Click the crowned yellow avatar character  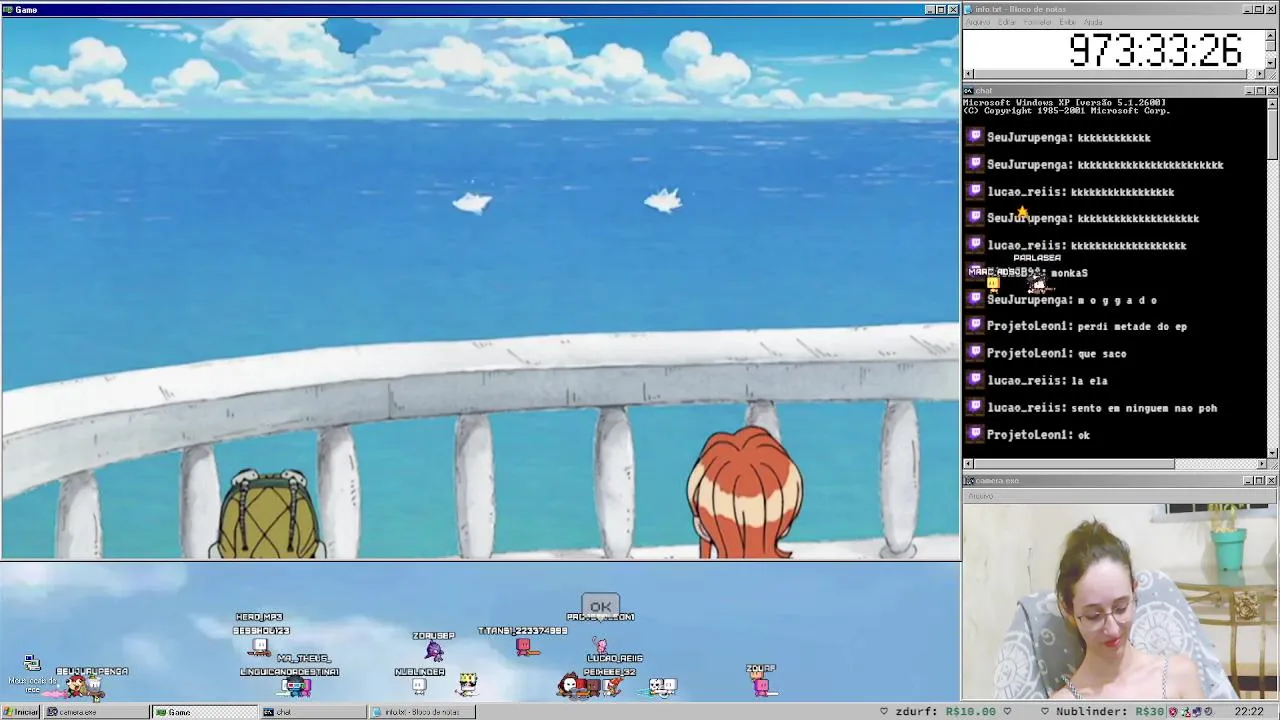pyautogui.click(x=467, y=684)
